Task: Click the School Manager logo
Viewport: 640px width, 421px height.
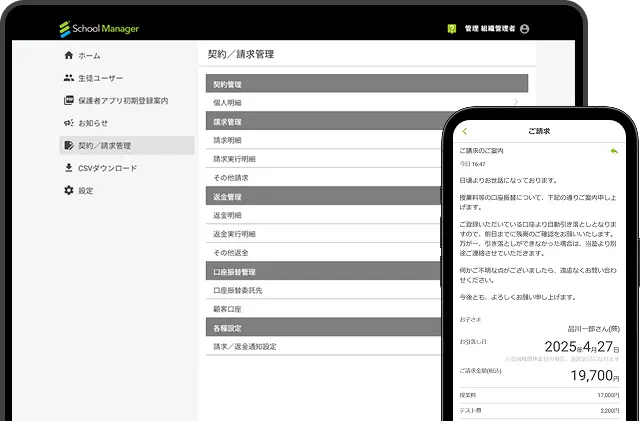Action: click(98, 29)
